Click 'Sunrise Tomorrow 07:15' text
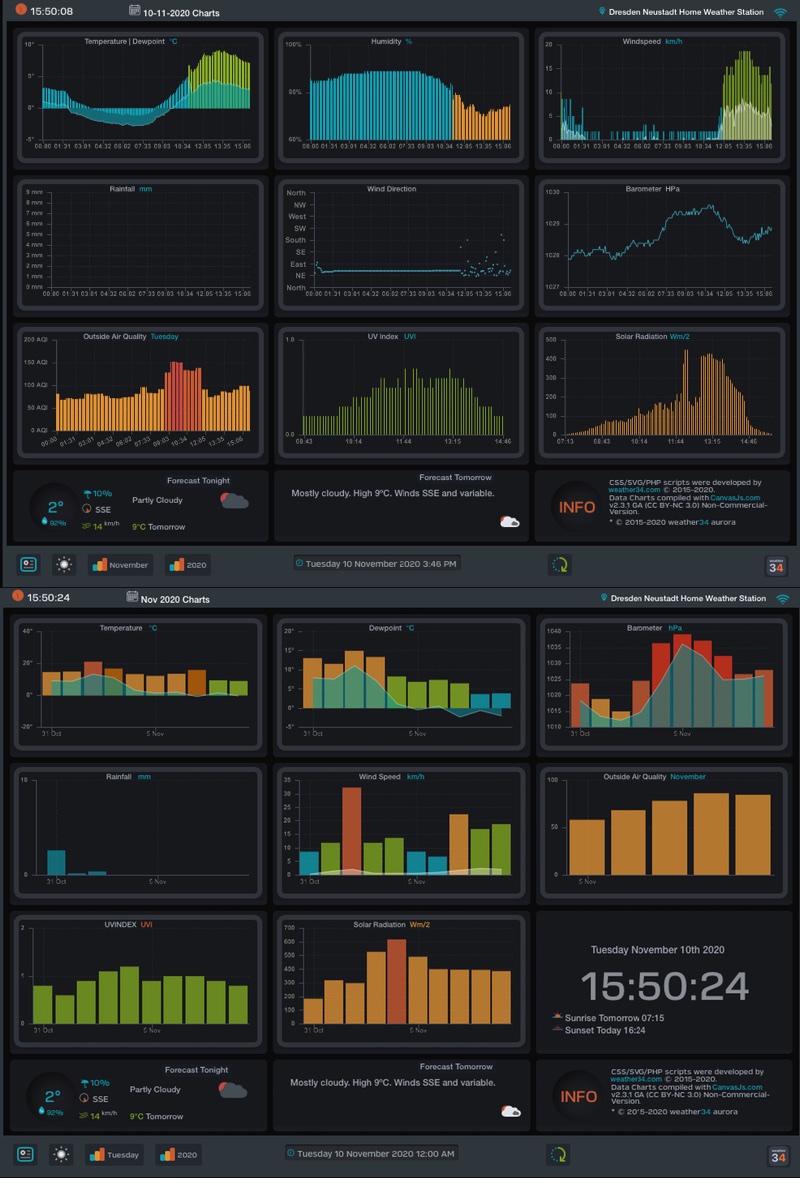The width and height of the screenshot is (800, 1200). pos(614,1017)
